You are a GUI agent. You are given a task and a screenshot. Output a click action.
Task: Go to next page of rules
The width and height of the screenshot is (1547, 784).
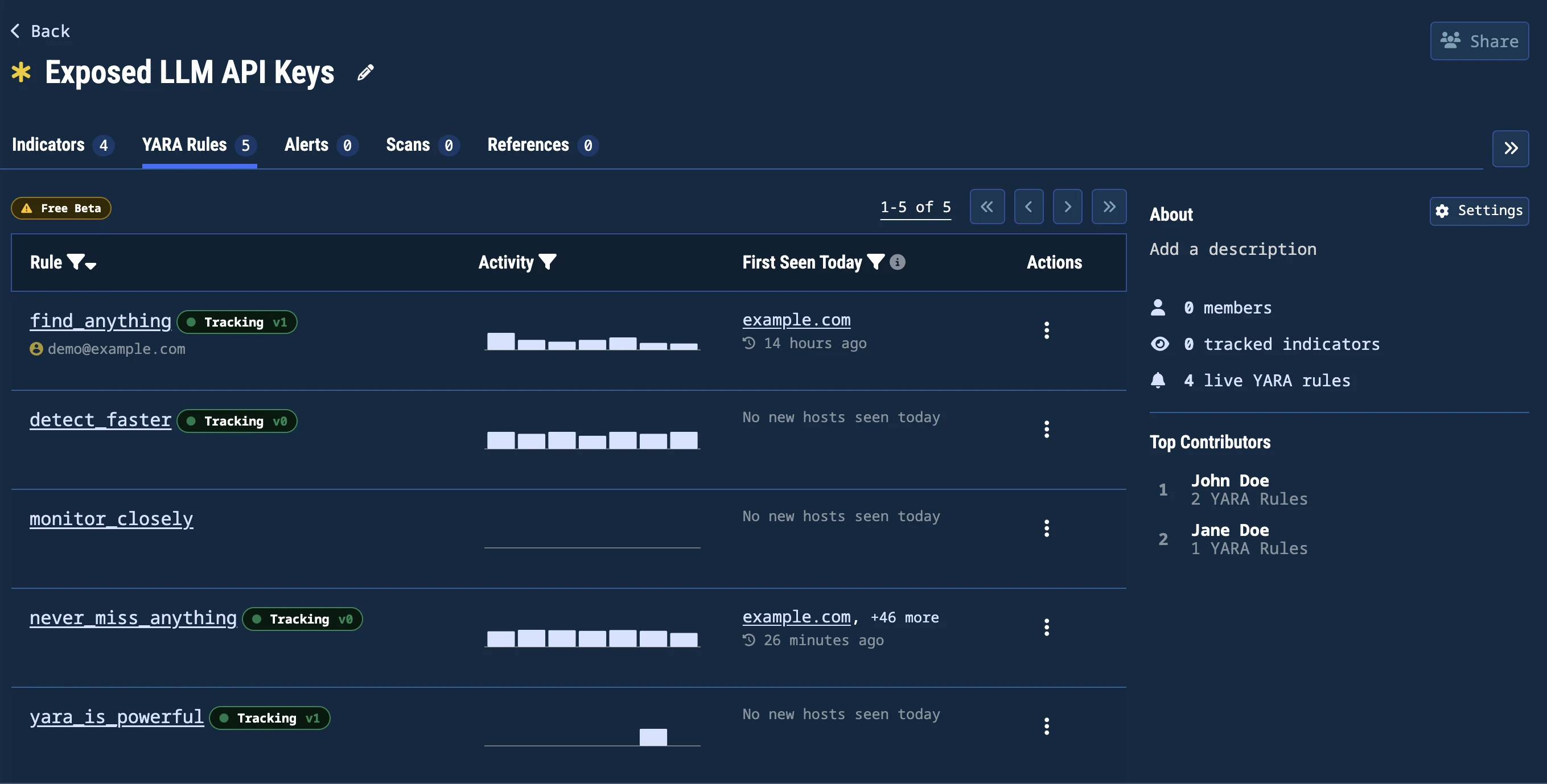[1067, 207]
